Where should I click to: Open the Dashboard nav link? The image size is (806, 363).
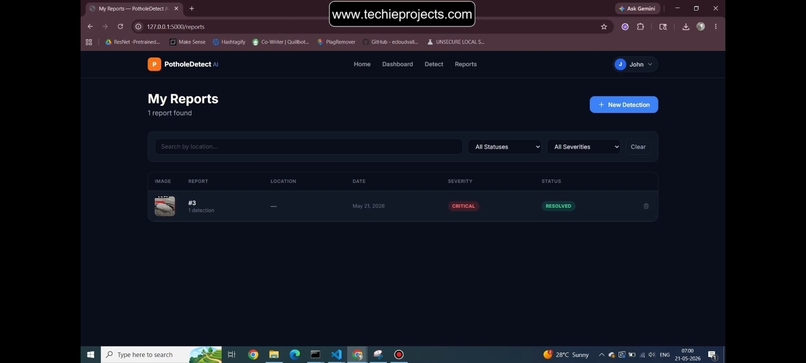tap(397, 64)
